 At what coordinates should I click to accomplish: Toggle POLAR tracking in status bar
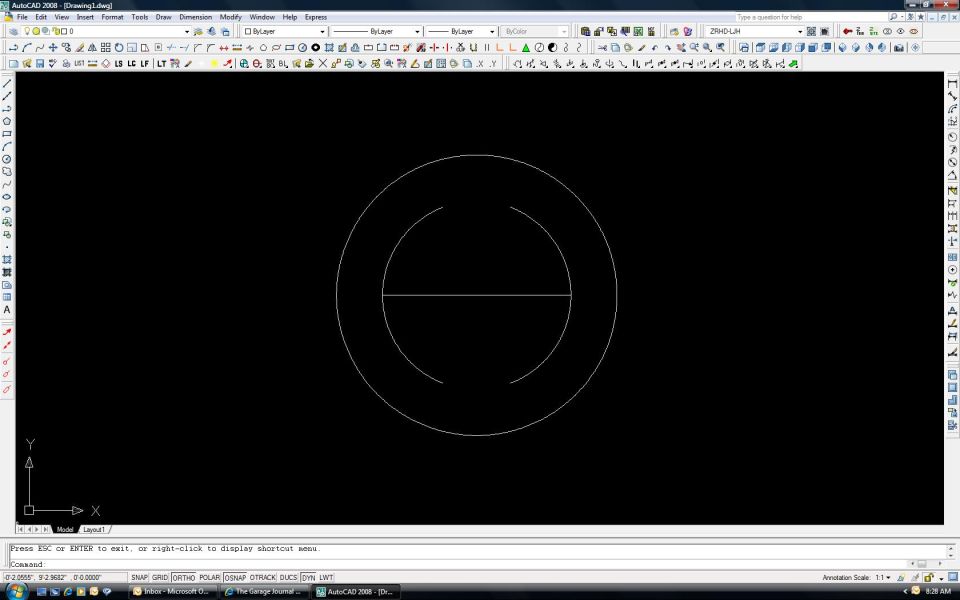(x=209, y=577)
